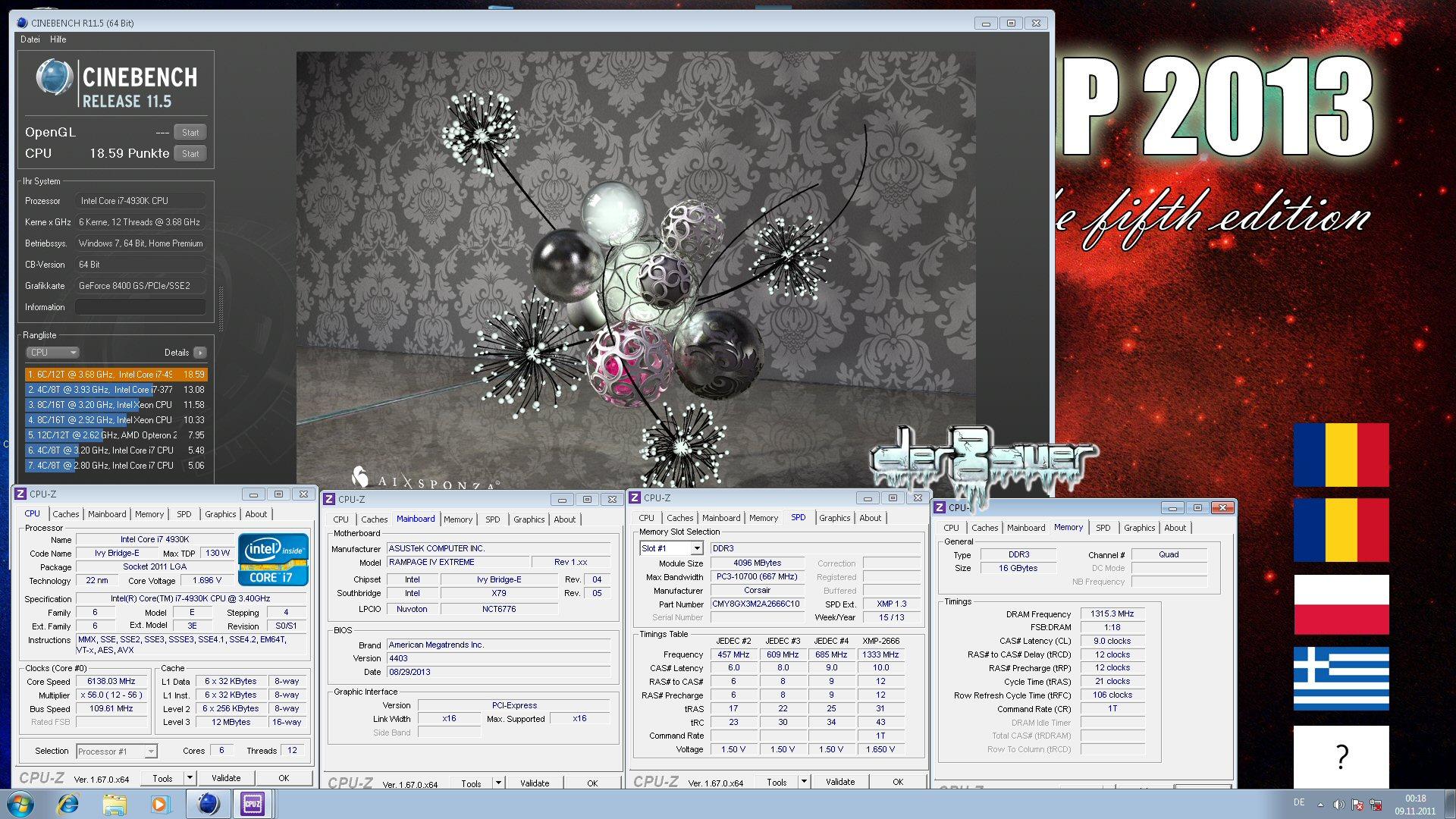Image resolution: width=1456 pixels, height=819 pixels.
Task: Open Caches tab in first CPU-Z window
Action: 65,514
